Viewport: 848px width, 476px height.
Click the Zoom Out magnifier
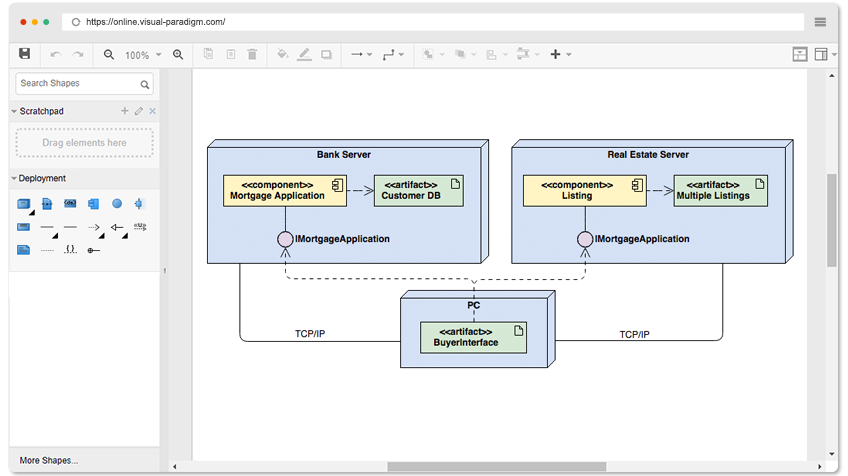tap(109, 54)
